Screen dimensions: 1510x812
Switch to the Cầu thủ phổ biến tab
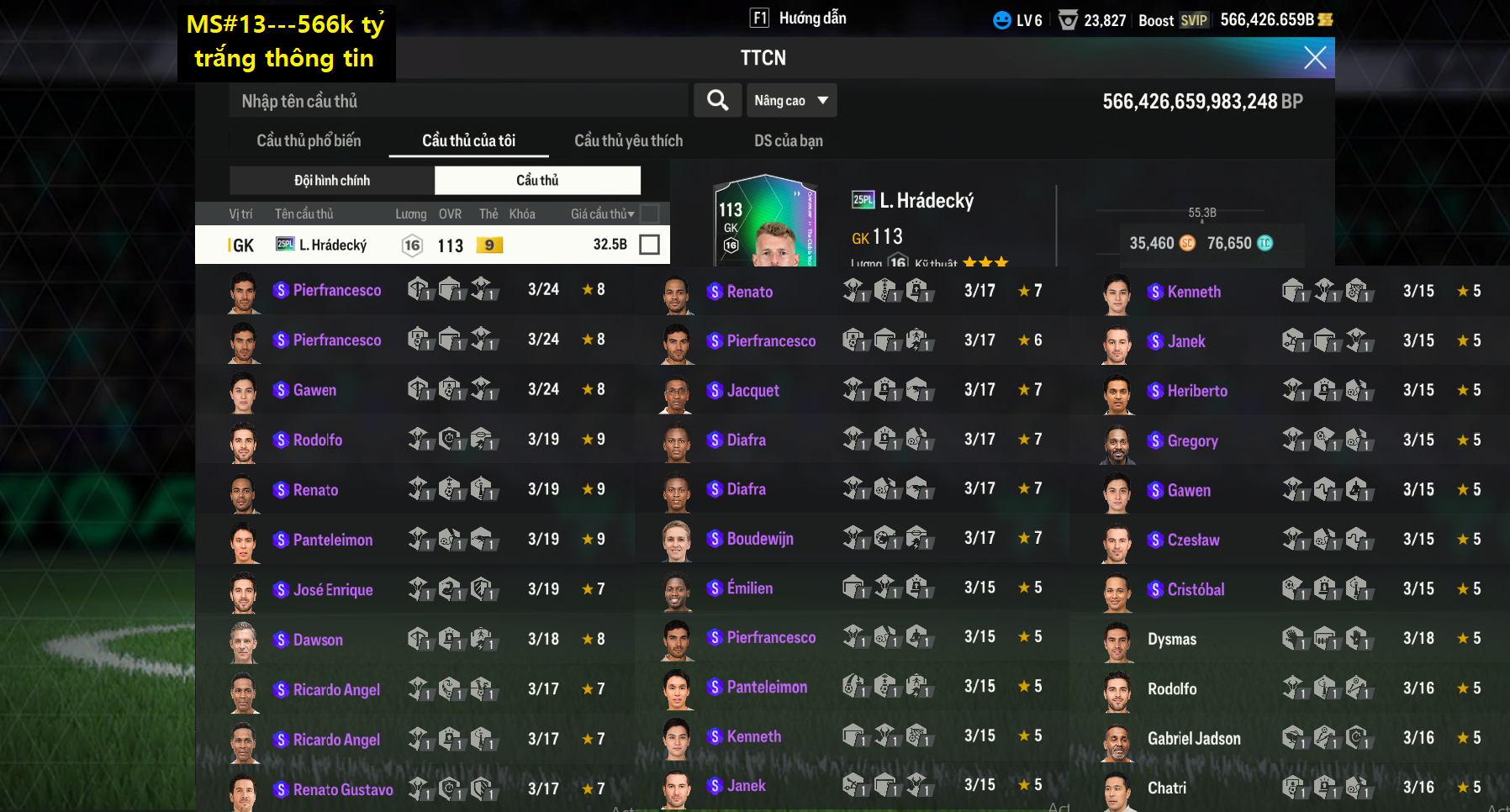click(309, 140)
